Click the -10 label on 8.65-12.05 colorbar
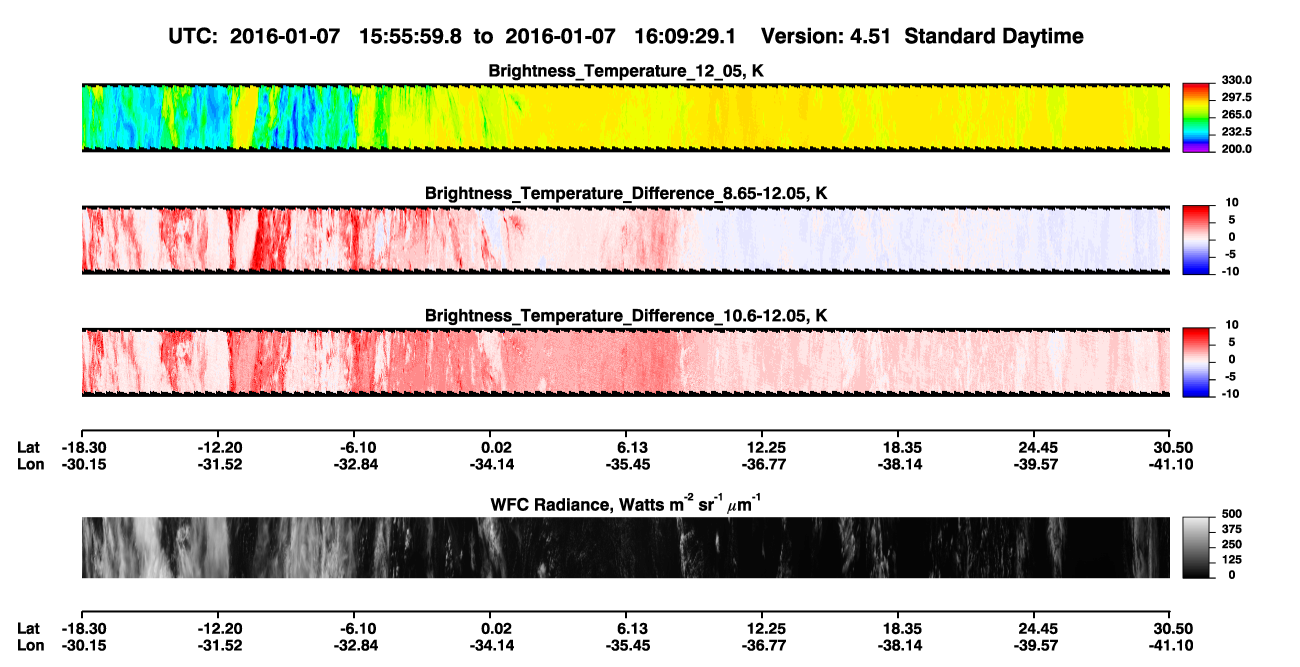The height and width of the screenshot is (667, 1300). [x=1232, y=271]
